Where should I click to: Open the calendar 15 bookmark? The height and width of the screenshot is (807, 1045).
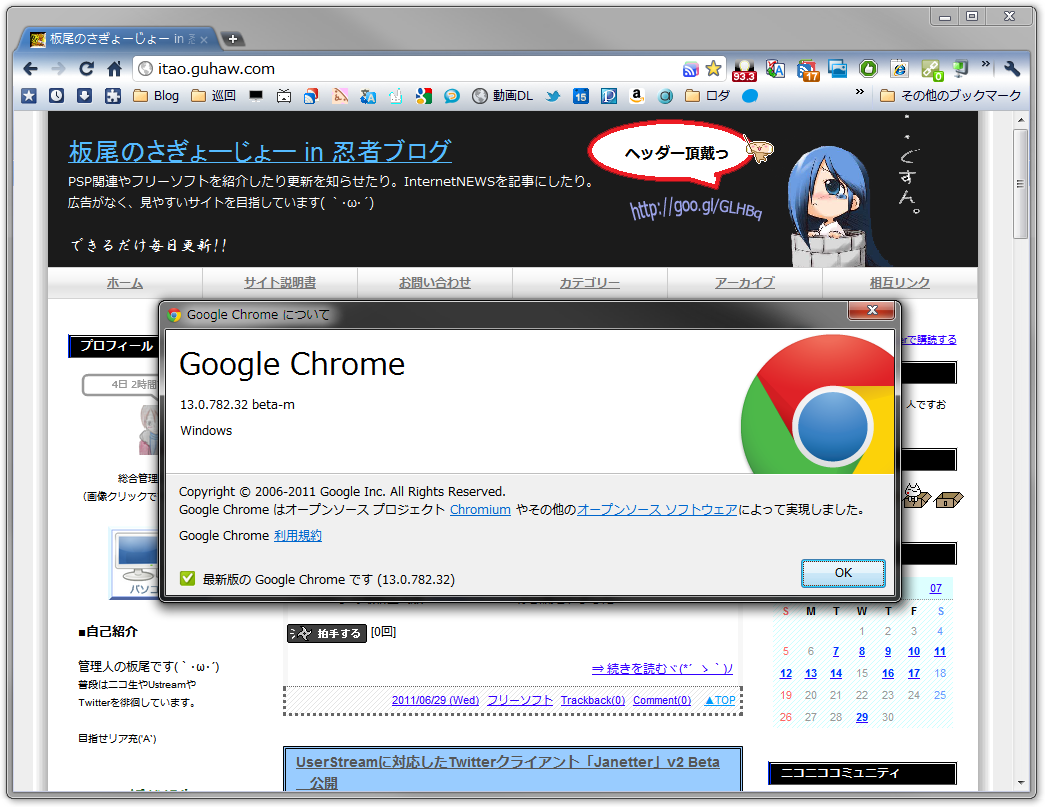click(x=580, y=96)
